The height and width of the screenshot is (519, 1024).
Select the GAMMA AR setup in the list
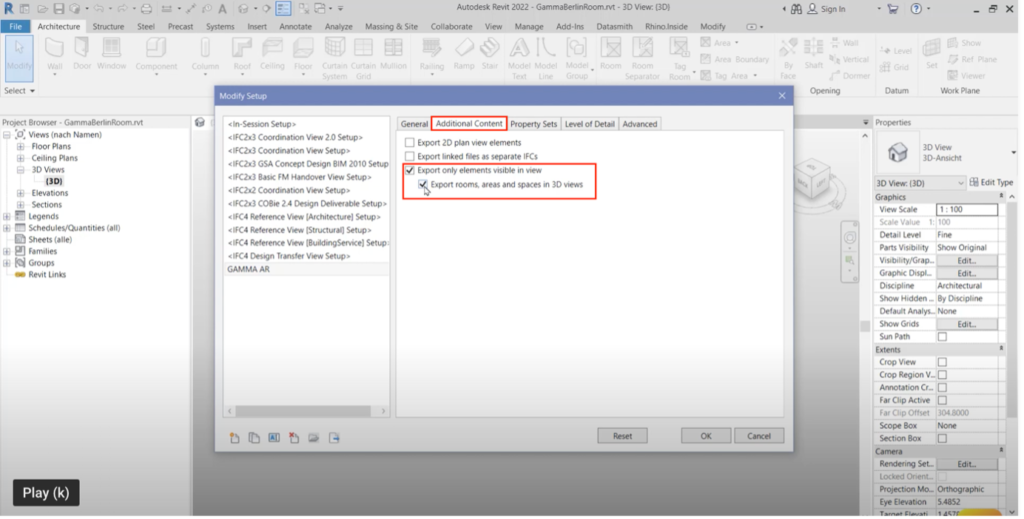click(x=306, y=269)
